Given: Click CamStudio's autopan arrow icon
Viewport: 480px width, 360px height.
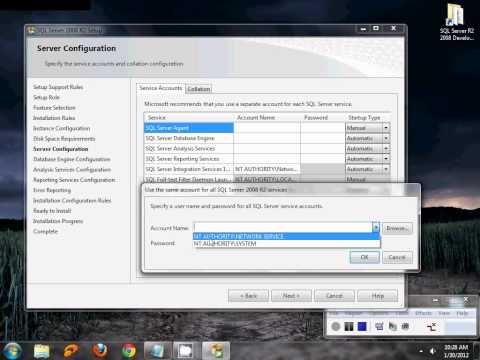Looking at the screenshot, I should pos(432,327).
